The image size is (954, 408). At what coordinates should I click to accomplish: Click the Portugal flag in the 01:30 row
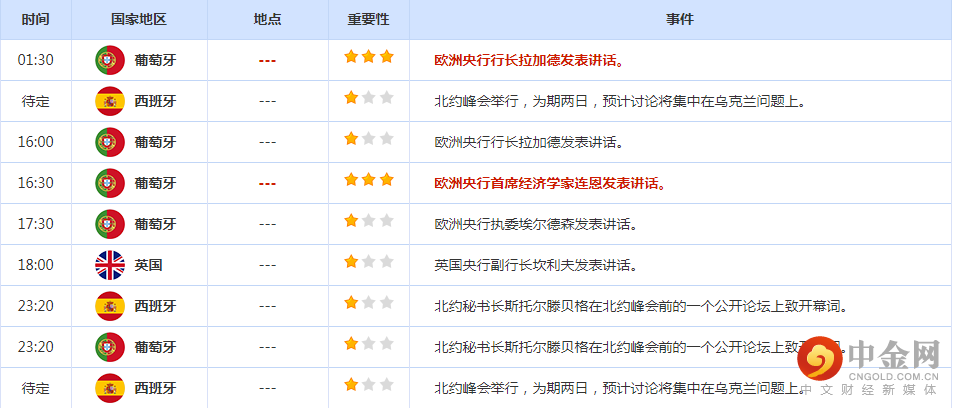[110, 60]
